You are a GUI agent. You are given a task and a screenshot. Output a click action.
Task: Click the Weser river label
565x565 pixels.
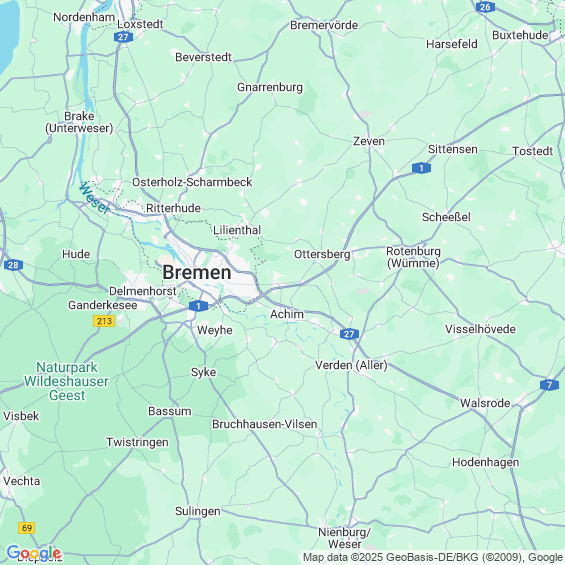94,198
